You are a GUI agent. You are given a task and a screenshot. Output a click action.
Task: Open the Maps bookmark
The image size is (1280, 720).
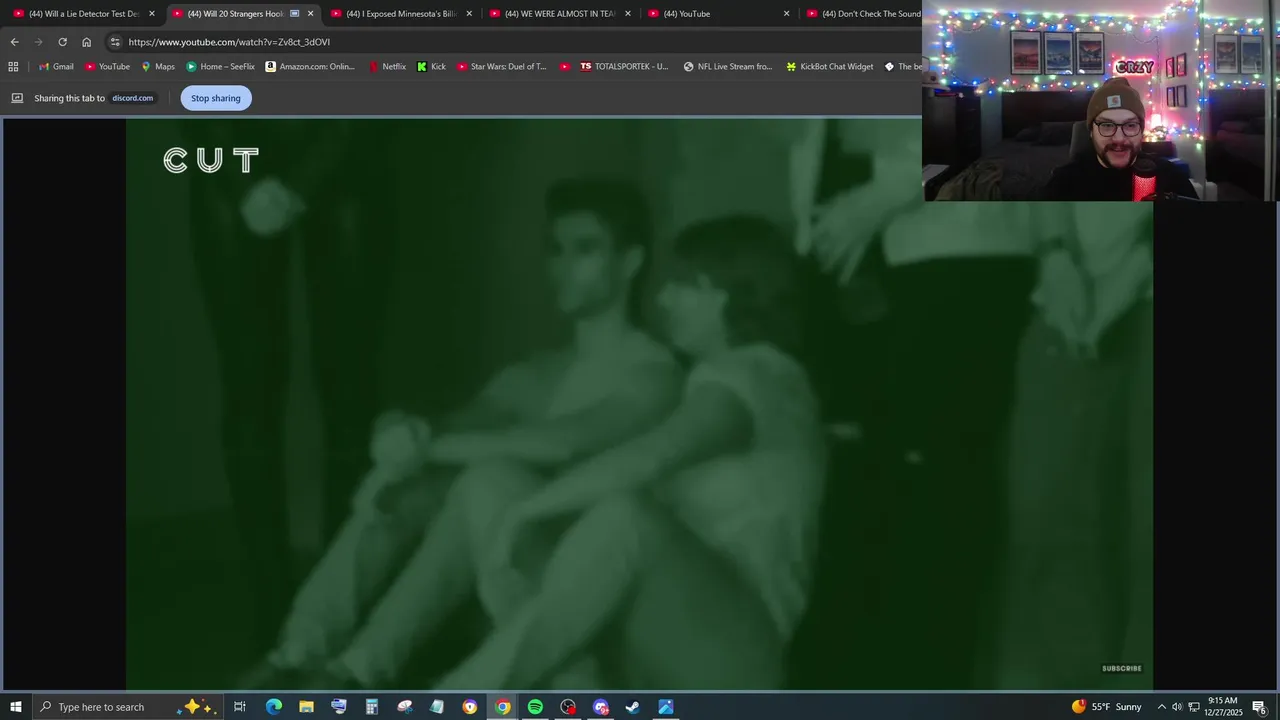[x=158, y=66]
